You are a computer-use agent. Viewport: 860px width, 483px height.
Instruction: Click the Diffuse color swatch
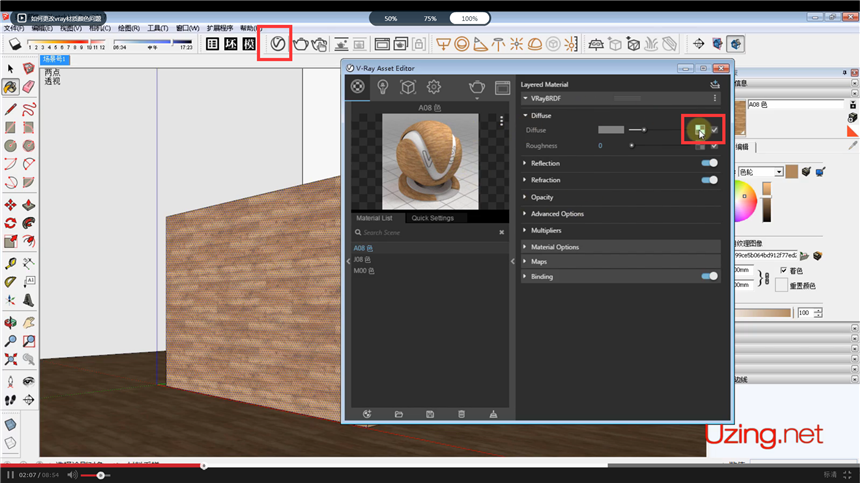610,130
